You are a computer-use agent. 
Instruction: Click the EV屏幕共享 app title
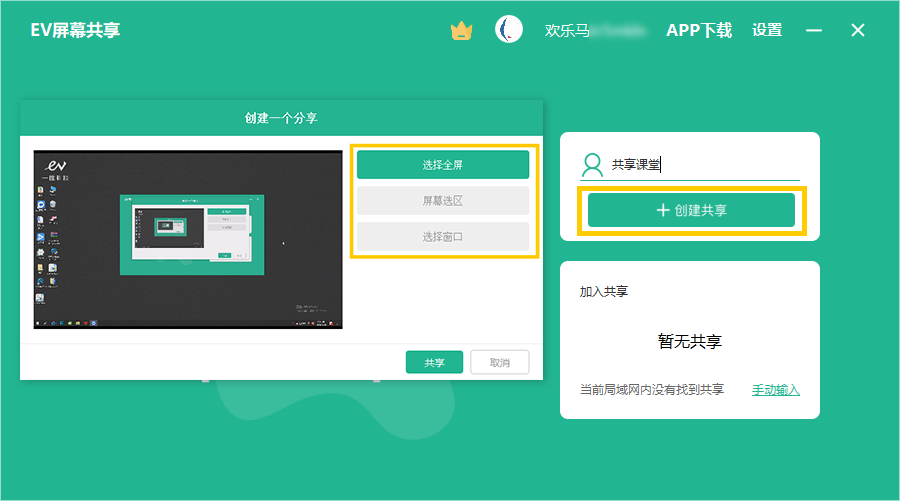75,30
